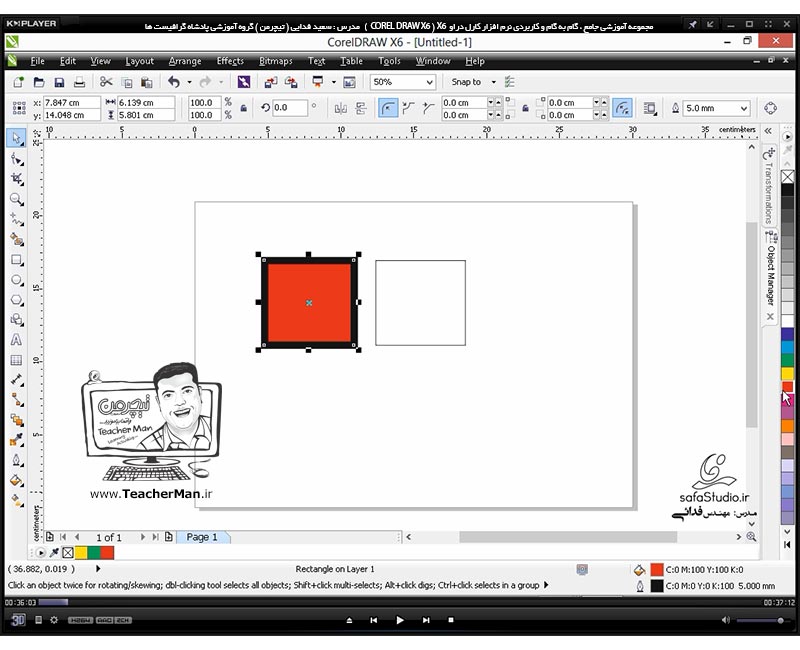Viewport: 800px width, 650px height.
Task: Click the no-color swatch atop palette
Action: click(788, 177)
